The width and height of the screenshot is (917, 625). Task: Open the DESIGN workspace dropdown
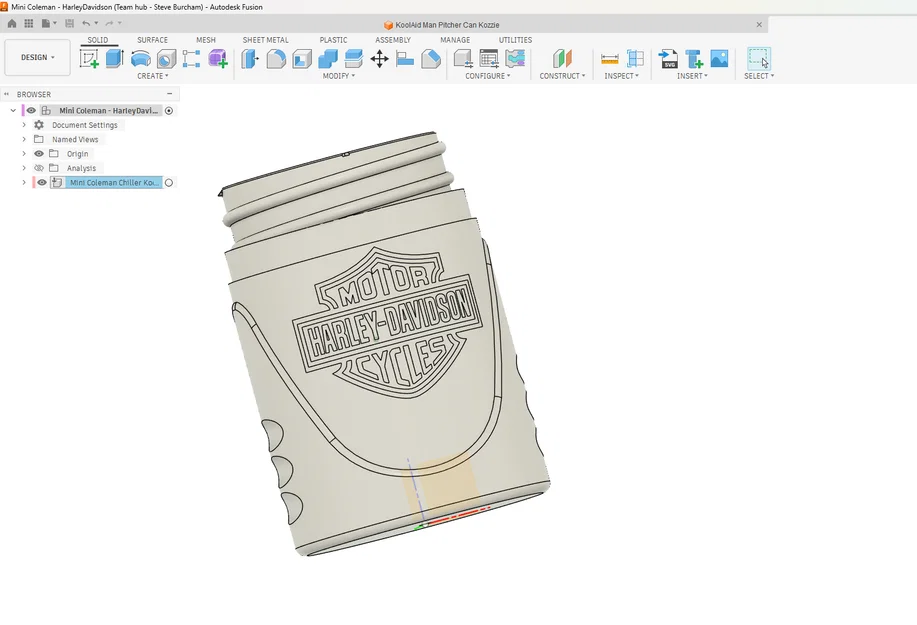click(x=37, y=57)
